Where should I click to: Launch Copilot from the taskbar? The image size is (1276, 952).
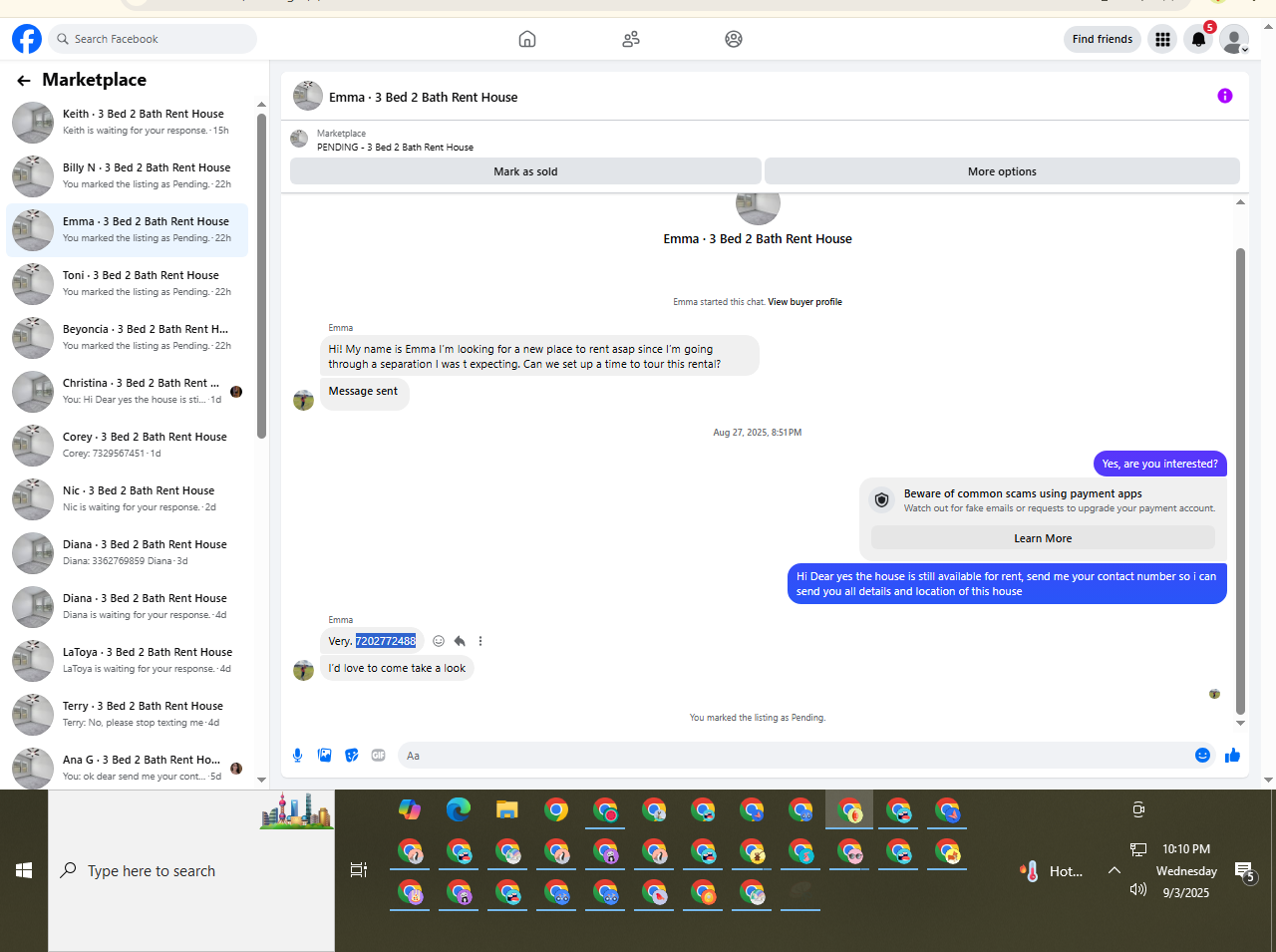coord(410,809)
